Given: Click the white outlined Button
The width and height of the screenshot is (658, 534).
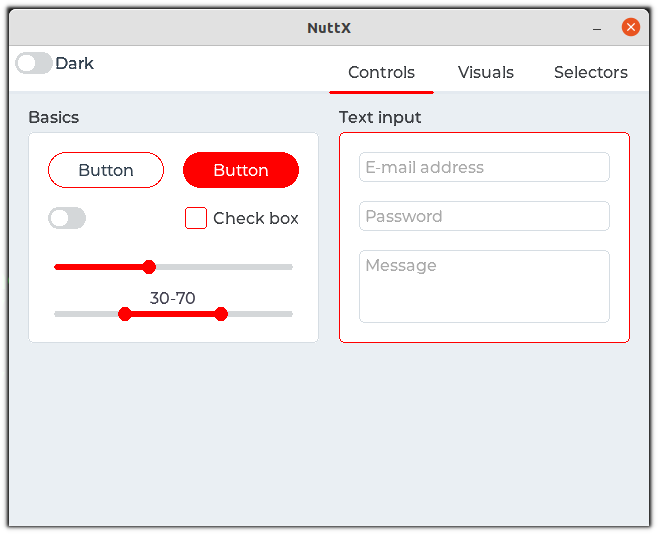Looking at the screenshot, I should coord(106,170).
